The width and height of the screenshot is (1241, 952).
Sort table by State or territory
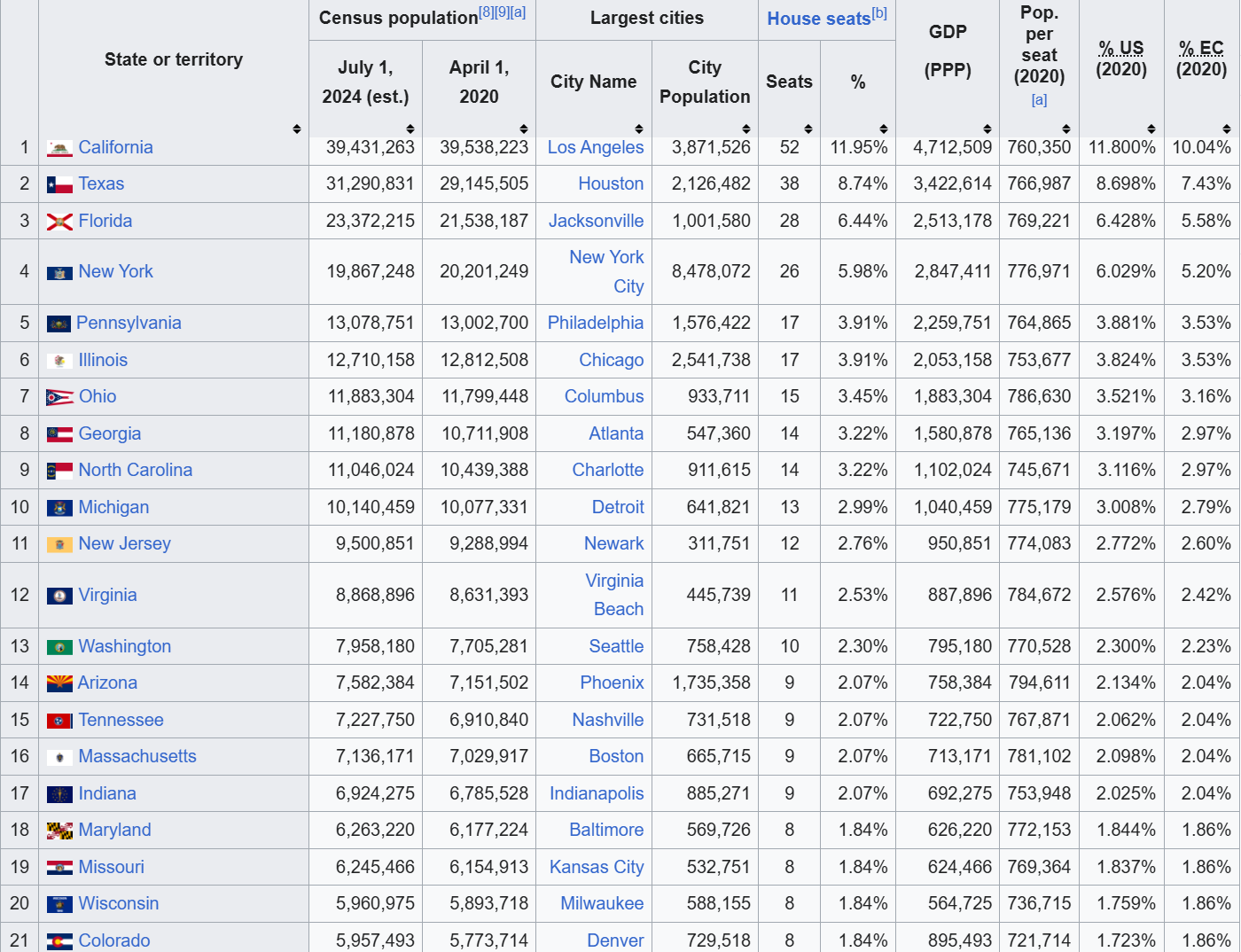point(296,129)
